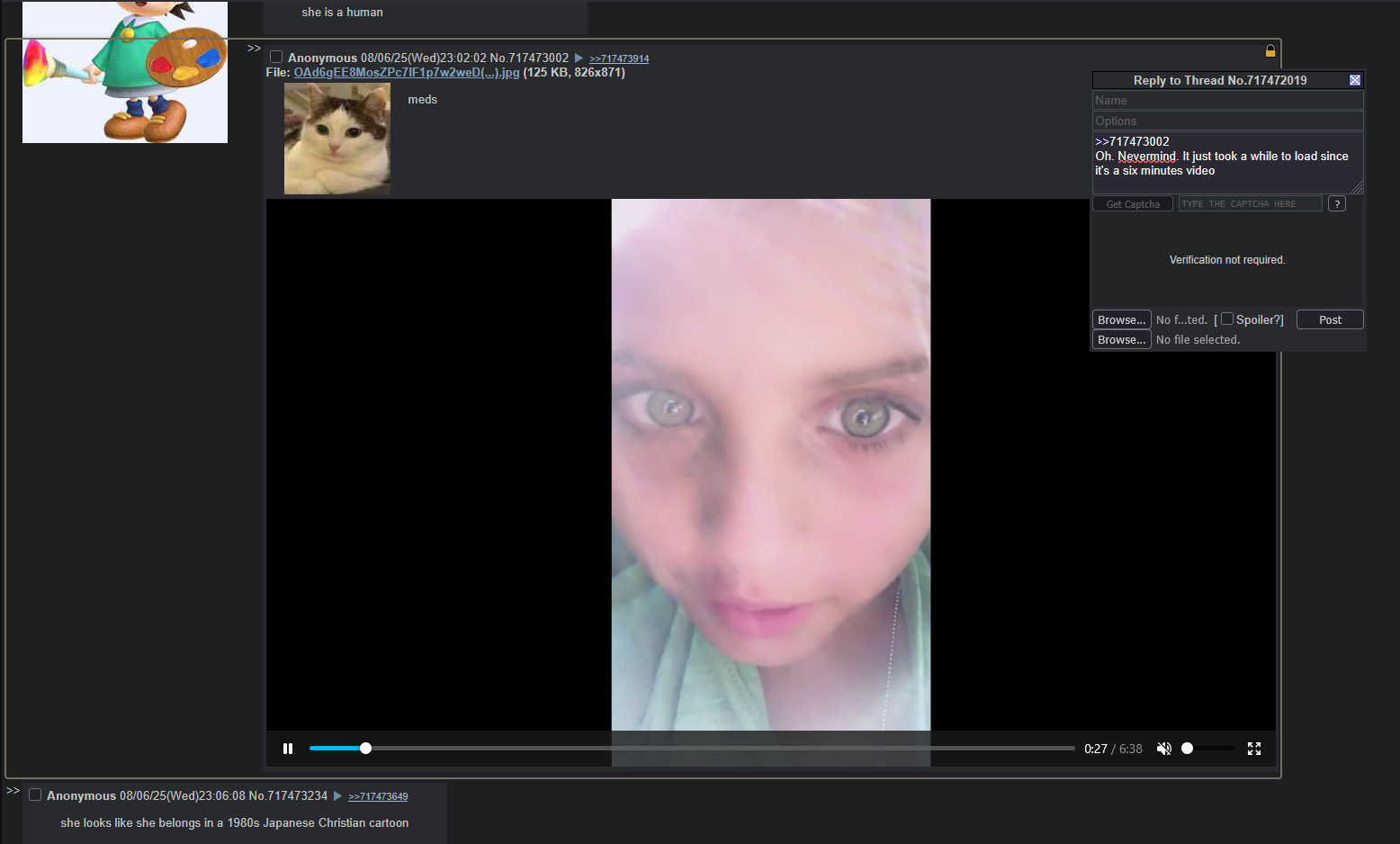The width and height of the screenshot is (1400, 844).
Task: Click the captcha text input field
Action: click(x=1251, y=204)
